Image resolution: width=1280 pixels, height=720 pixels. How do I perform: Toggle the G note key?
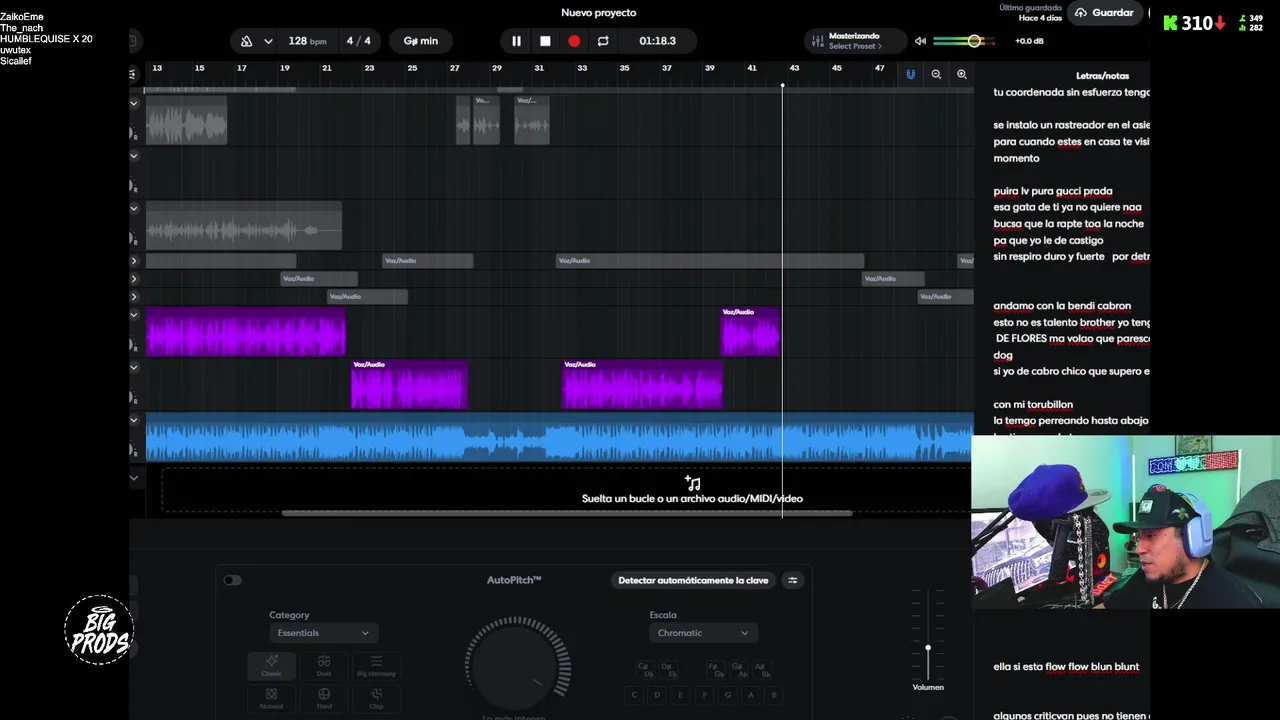click(727, 695)
